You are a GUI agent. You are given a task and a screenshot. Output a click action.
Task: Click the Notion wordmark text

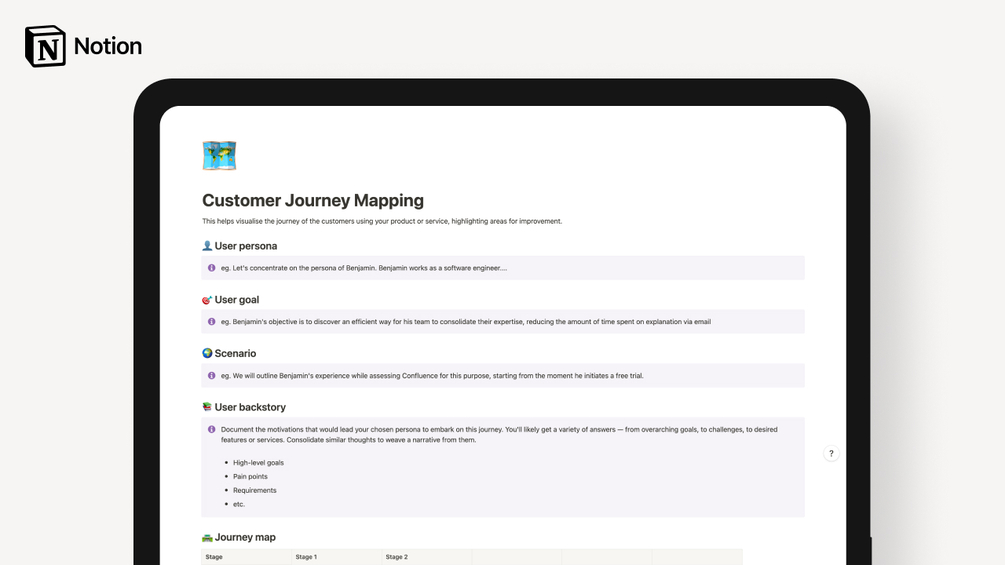108,46
